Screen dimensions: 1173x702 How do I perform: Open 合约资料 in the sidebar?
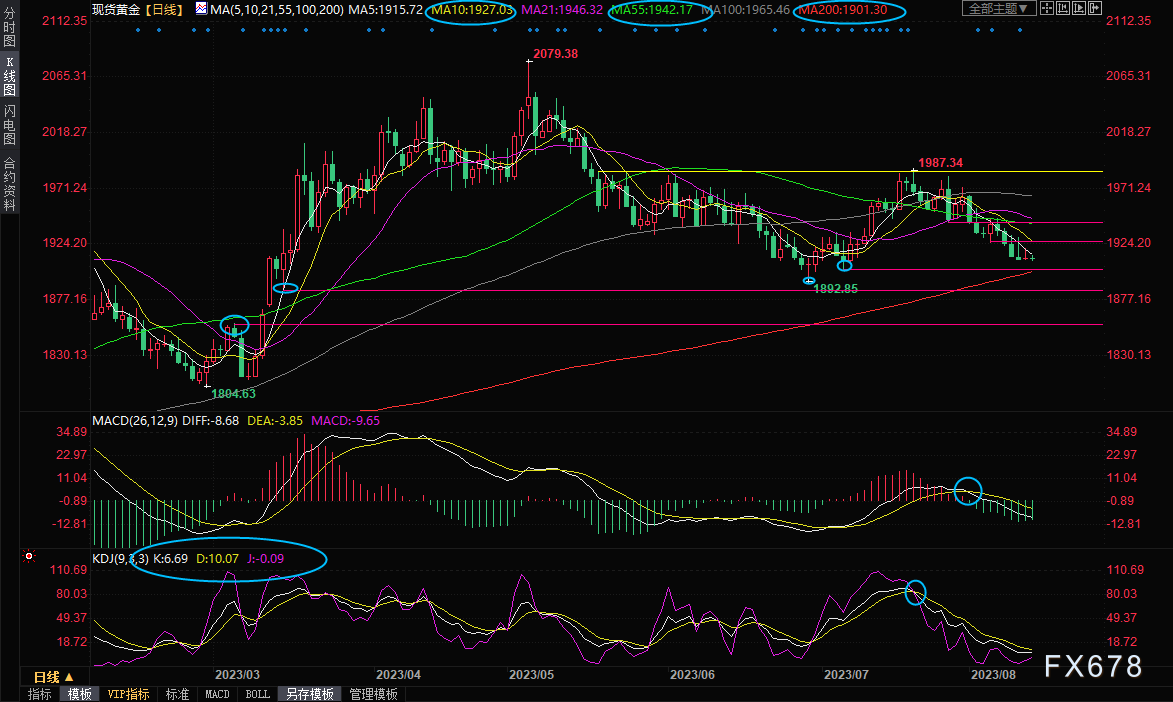(9, 183)
